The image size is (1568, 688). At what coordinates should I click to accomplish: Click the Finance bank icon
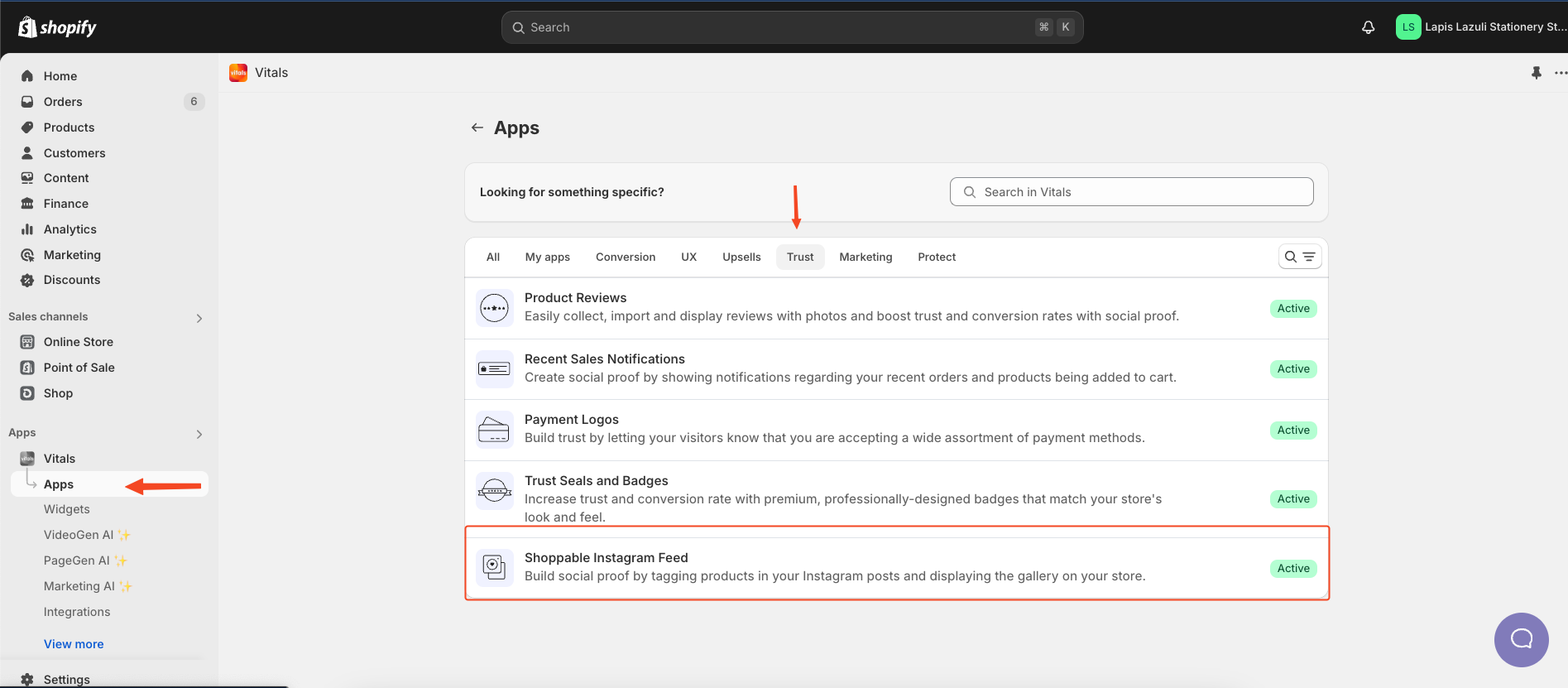pos(27,204)
